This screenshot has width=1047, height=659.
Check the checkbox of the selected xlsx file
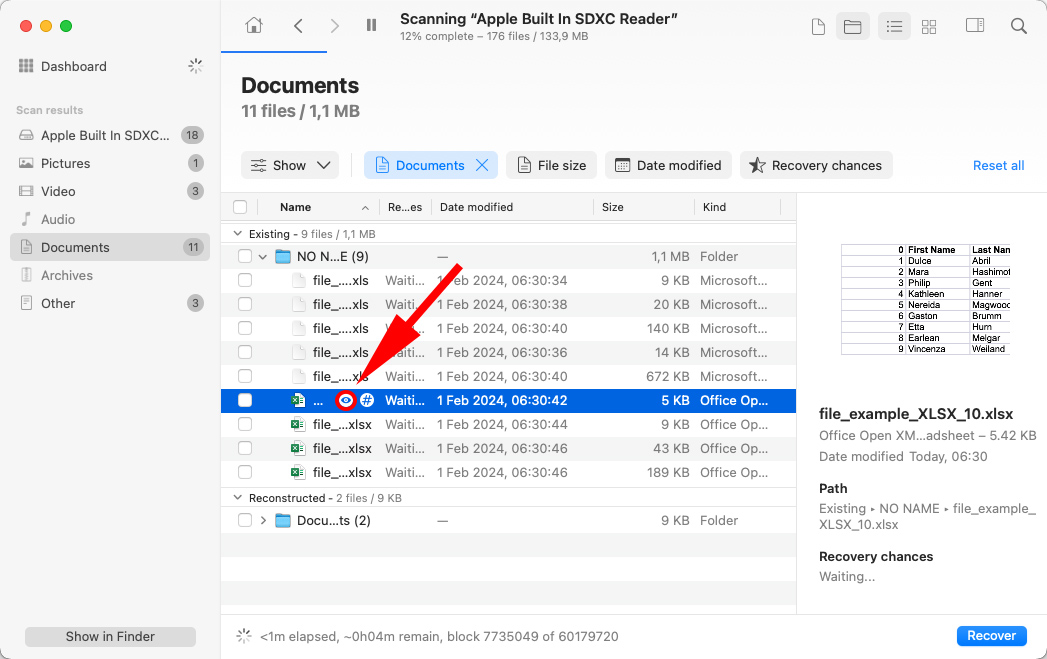(245, 400)
